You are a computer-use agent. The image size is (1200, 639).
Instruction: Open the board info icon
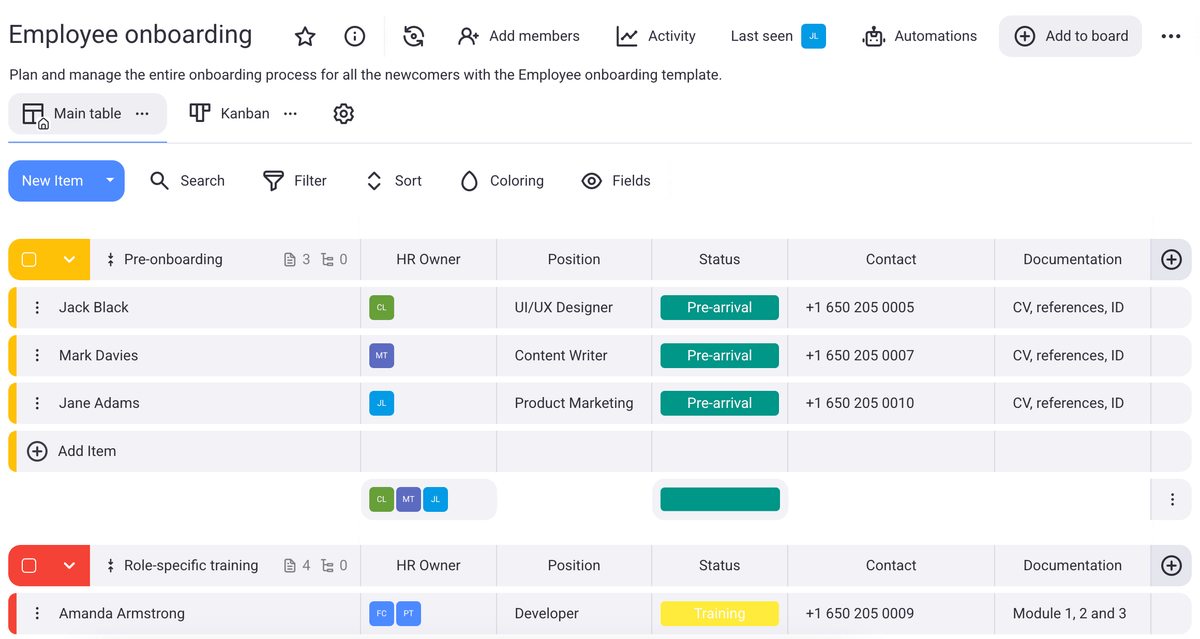354,37
